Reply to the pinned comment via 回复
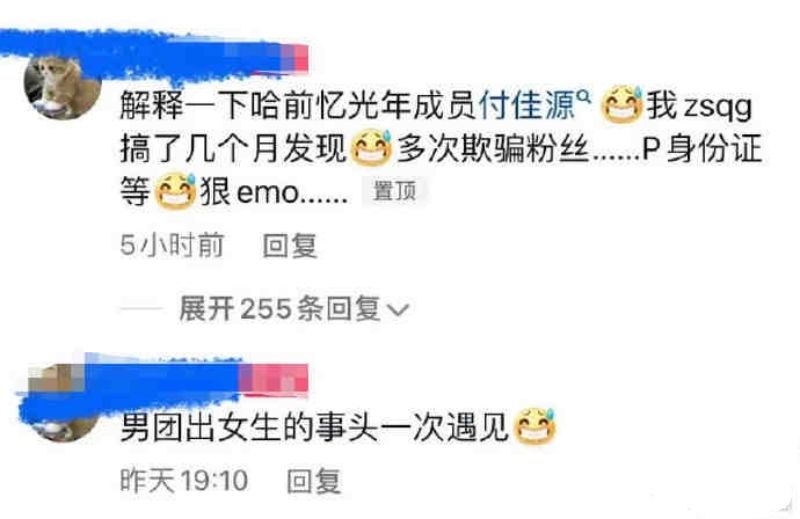The height and width of the screenshot is (519, 800). pos(290,245)
